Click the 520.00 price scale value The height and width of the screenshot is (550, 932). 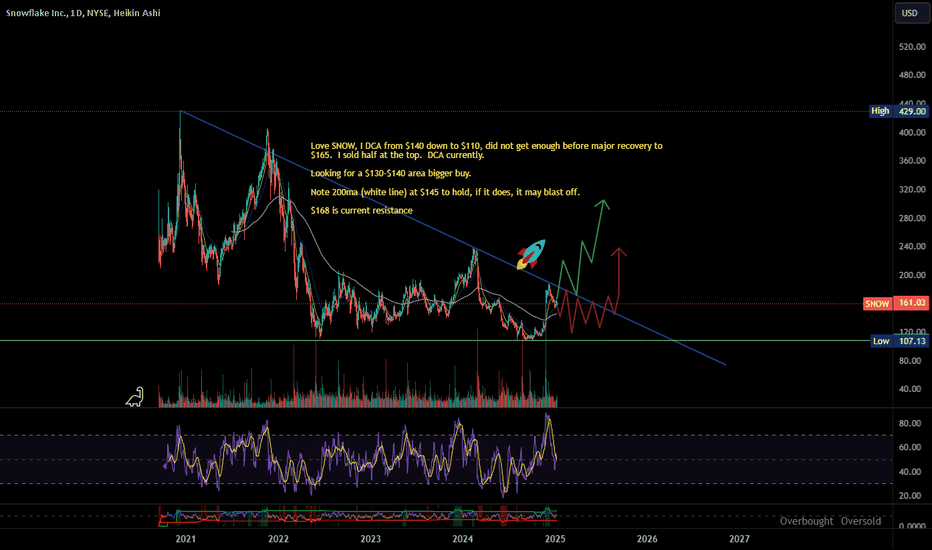pos(912,46)
